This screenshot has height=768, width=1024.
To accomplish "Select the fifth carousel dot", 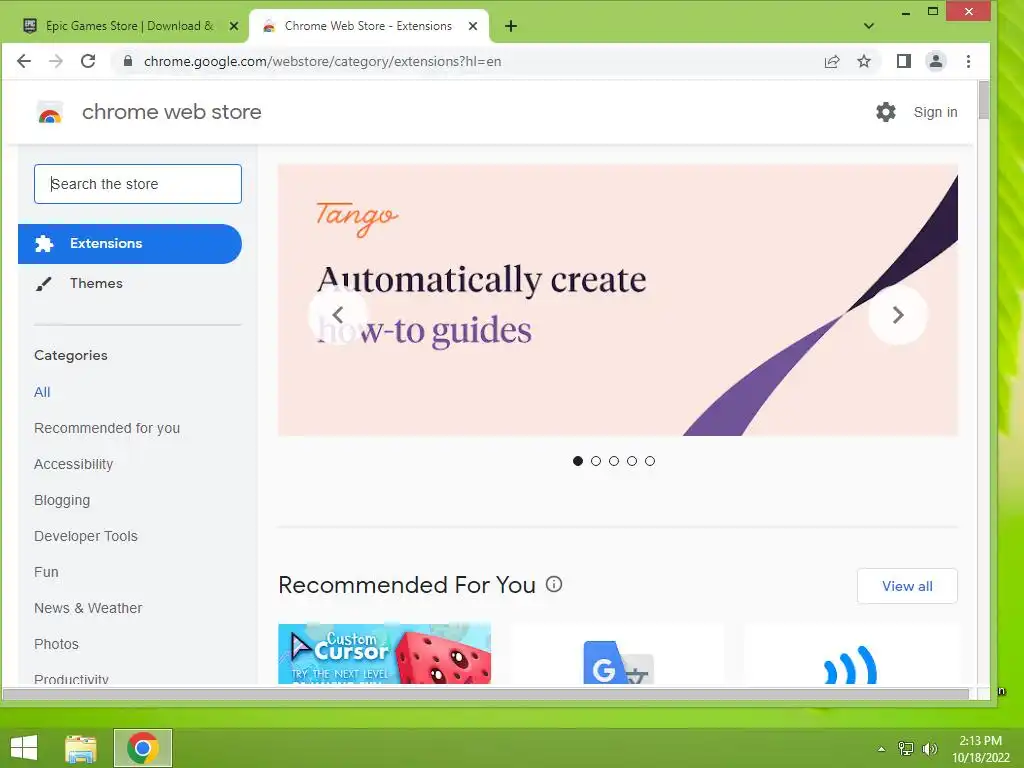I will tap(650, 461).
